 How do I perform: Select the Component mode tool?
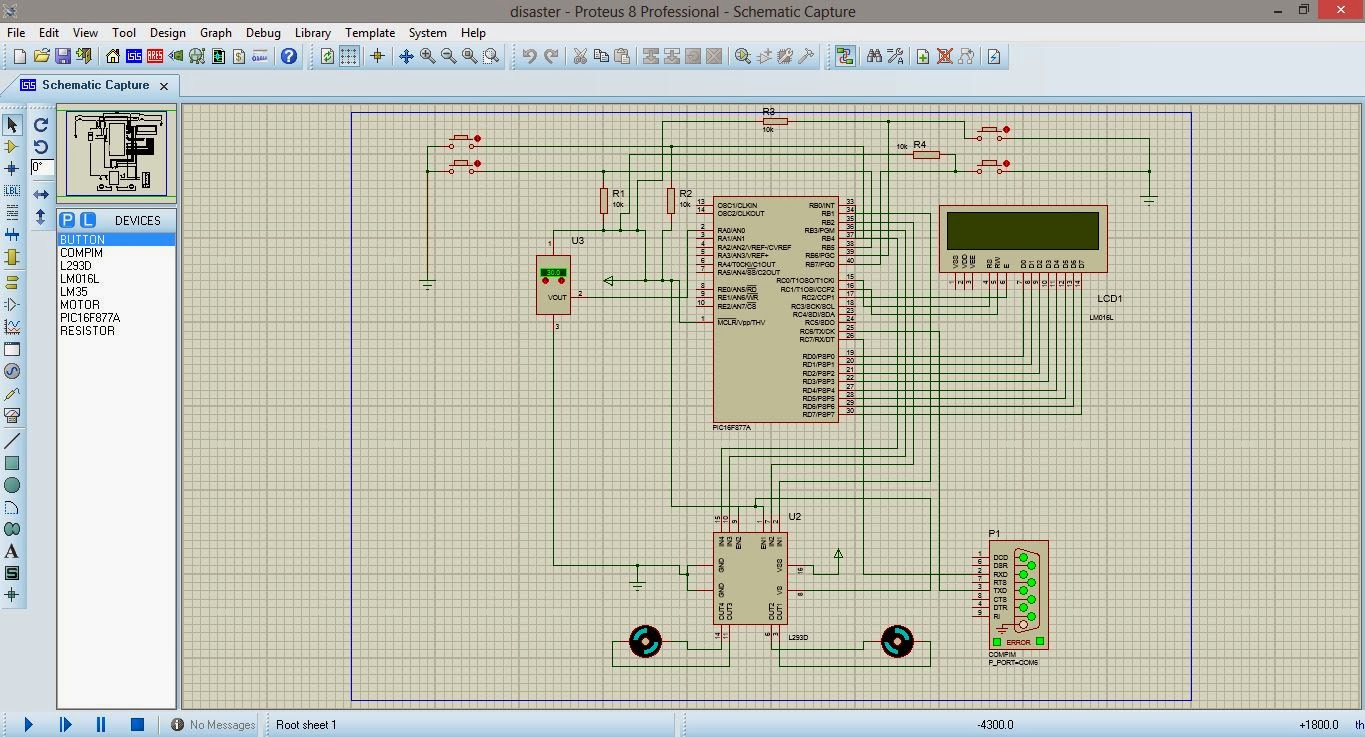(12, 146)
